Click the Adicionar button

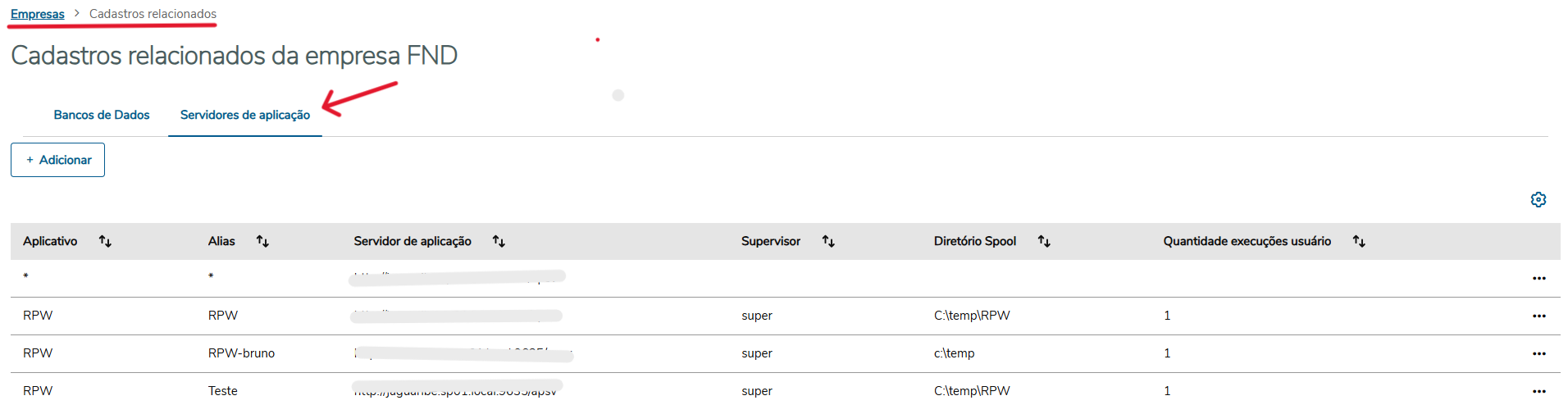[57, 160]
